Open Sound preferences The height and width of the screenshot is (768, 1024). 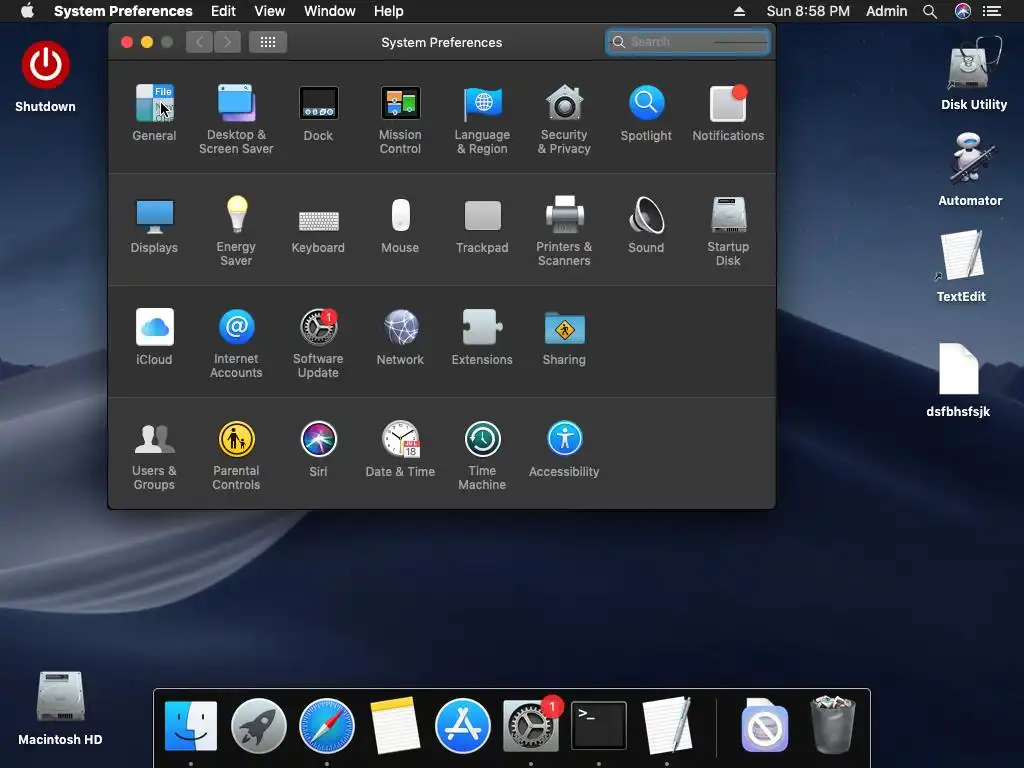[x=646, y=225]
